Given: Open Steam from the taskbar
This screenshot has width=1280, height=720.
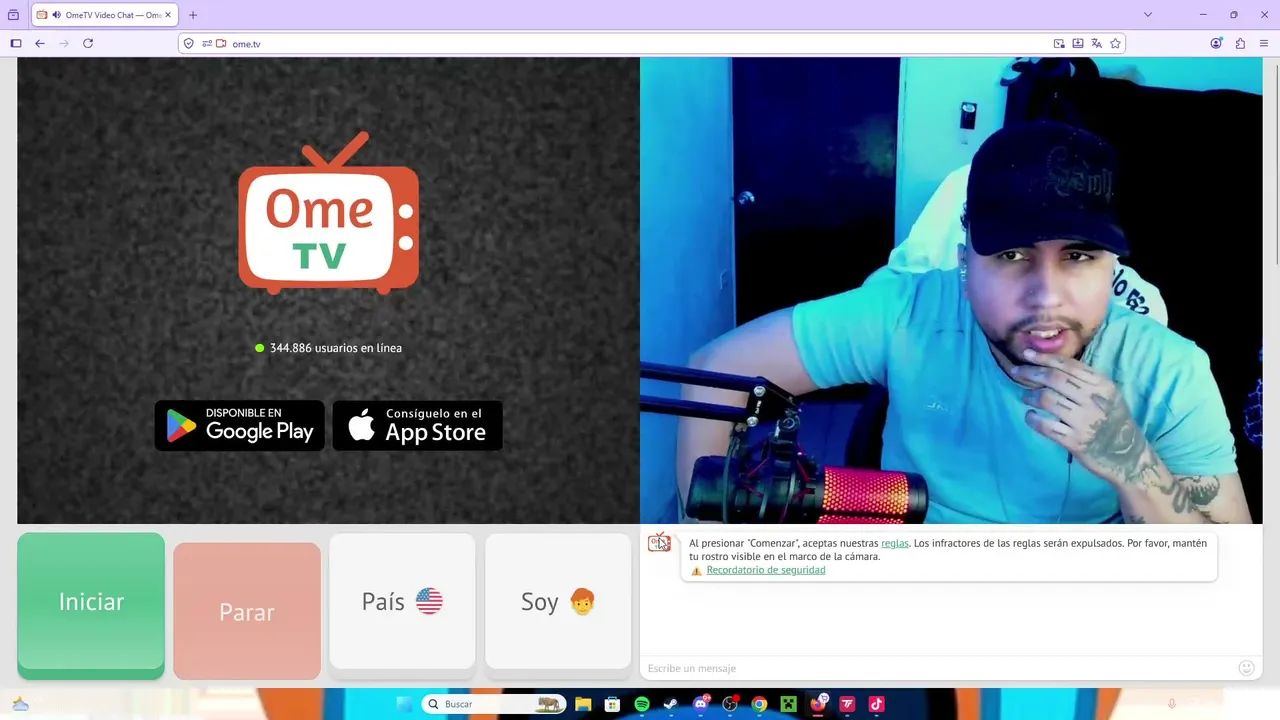Looking at the screenshot, I should [671, 704].
